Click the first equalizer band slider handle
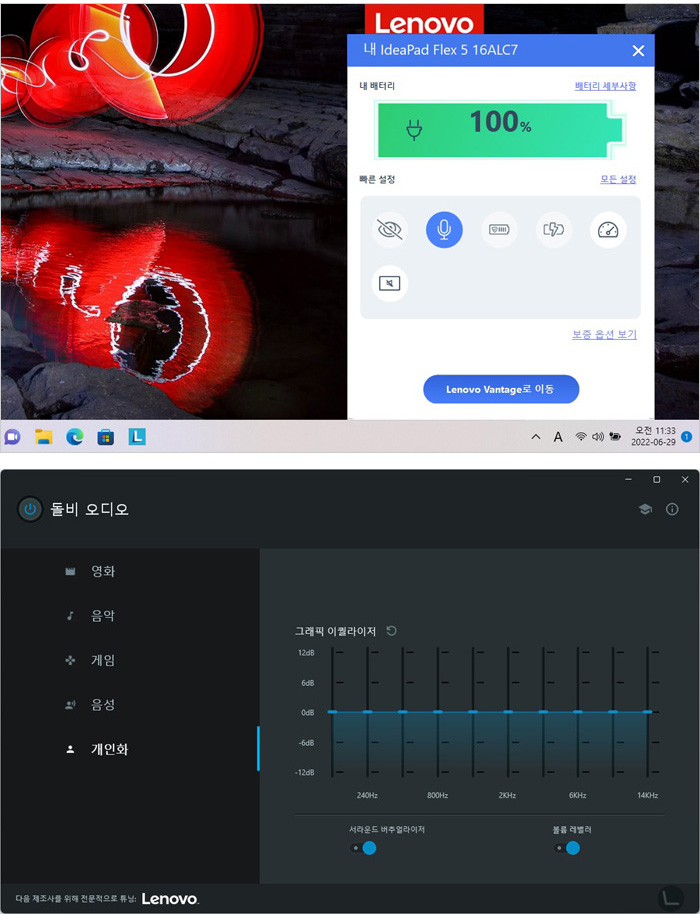This screenshot has height=918, width=700. click(x=332, y=712)
